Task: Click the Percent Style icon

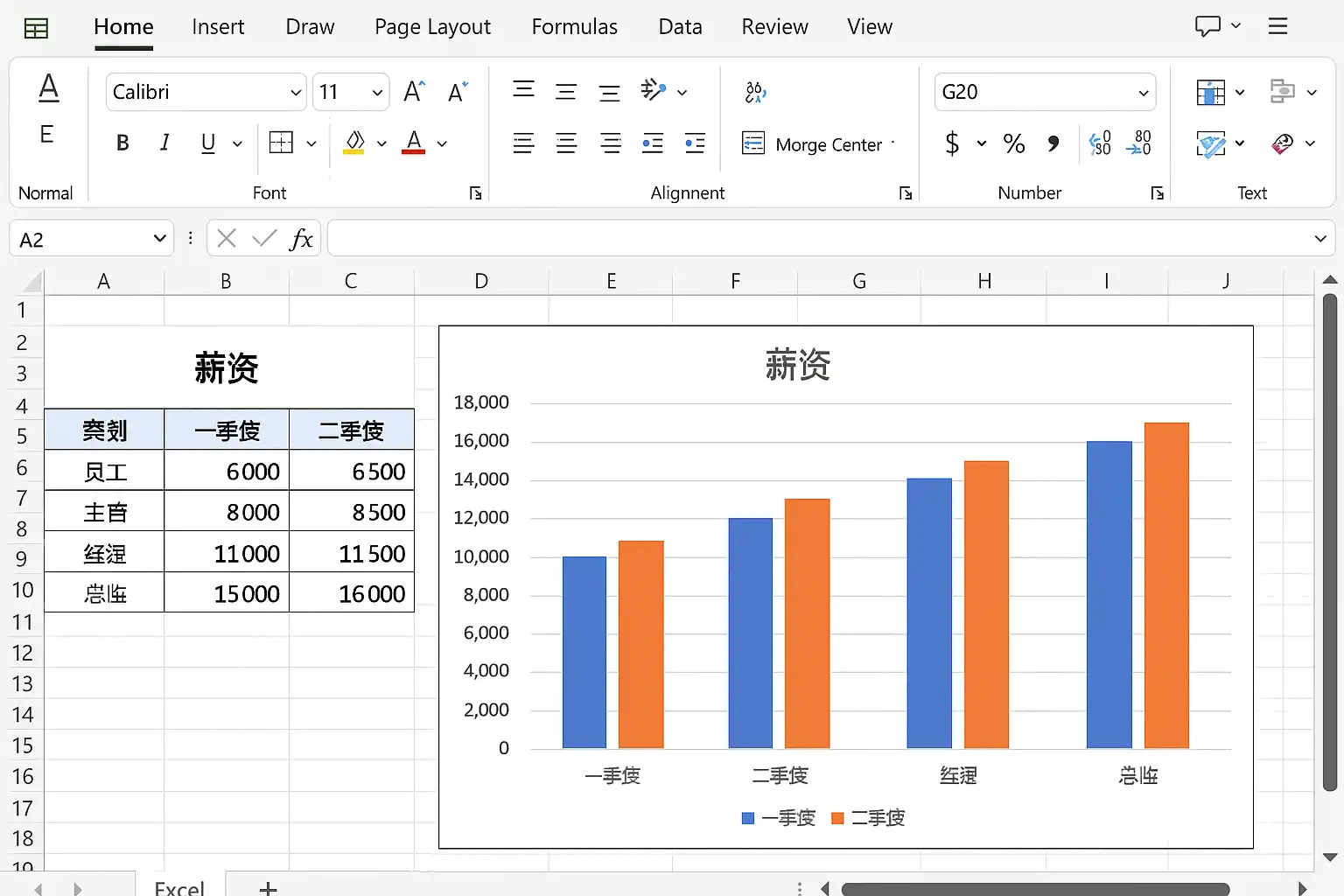Action: [x=1014, y=143]
